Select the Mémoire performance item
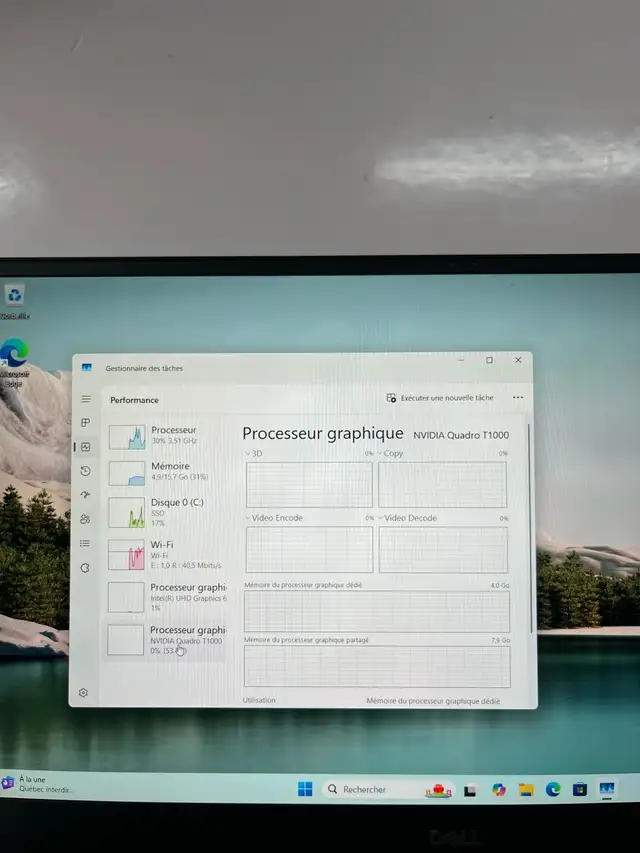Image resolution: width=640 pixels, height=853 pixels. pos(166,473)
